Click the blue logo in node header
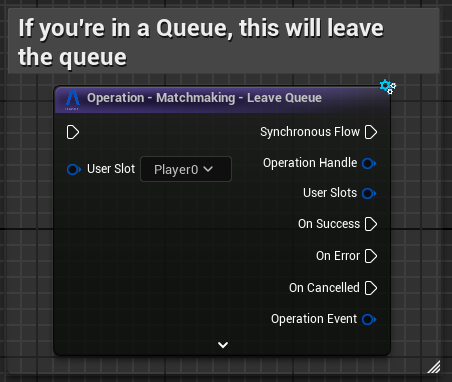The height and width of the screenshot is (382, 452). coord(72,100)
